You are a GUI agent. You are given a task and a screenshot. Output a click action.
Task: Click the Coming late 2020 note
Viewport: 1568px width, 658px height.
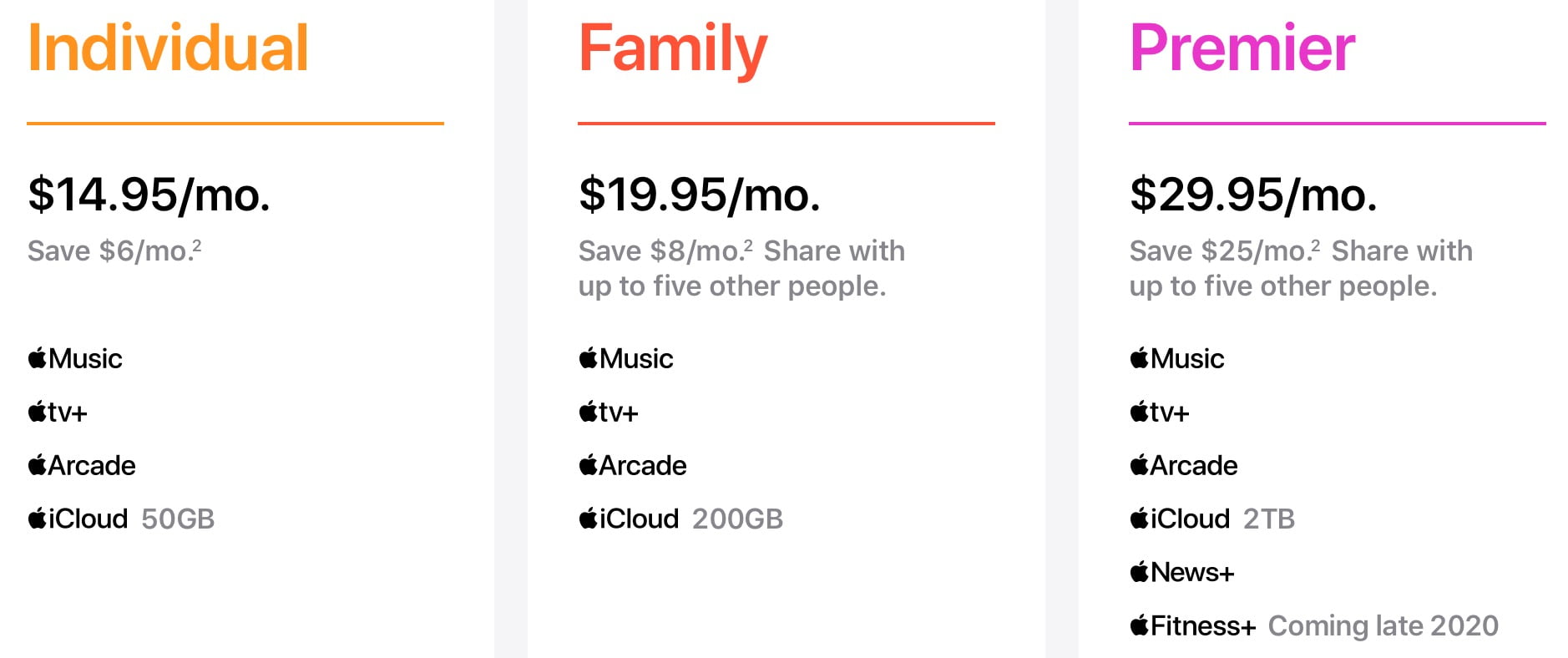click(x=1383, y=626)
